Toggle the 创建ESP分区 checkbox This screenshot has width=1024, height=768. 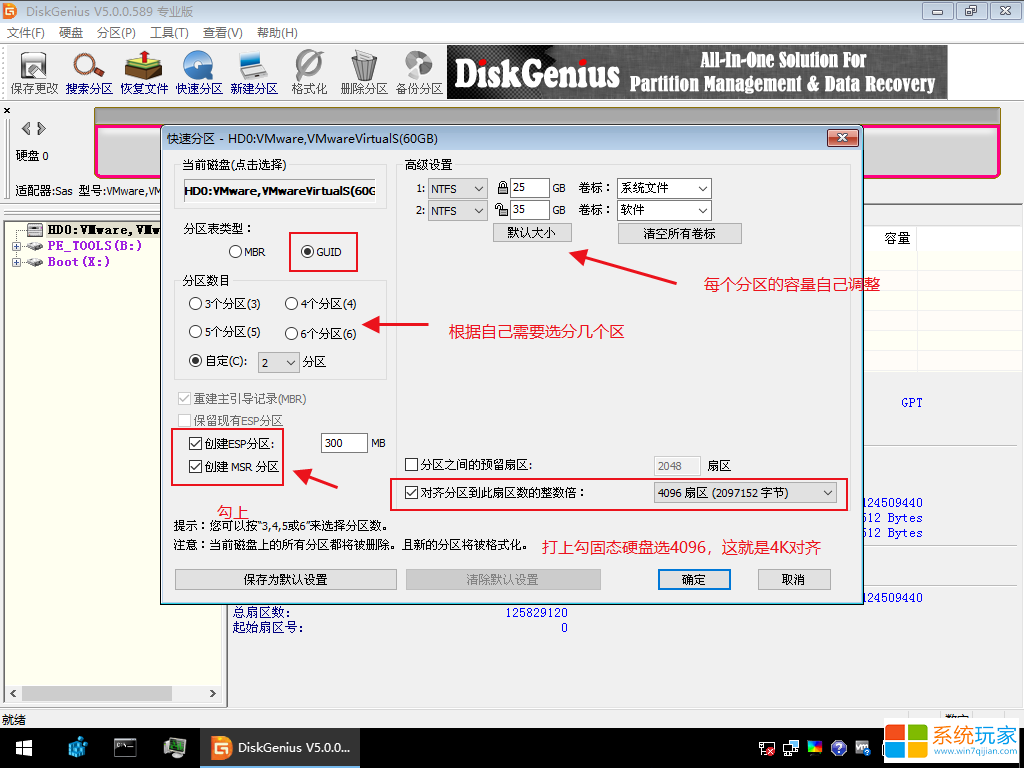click(195, 443)
